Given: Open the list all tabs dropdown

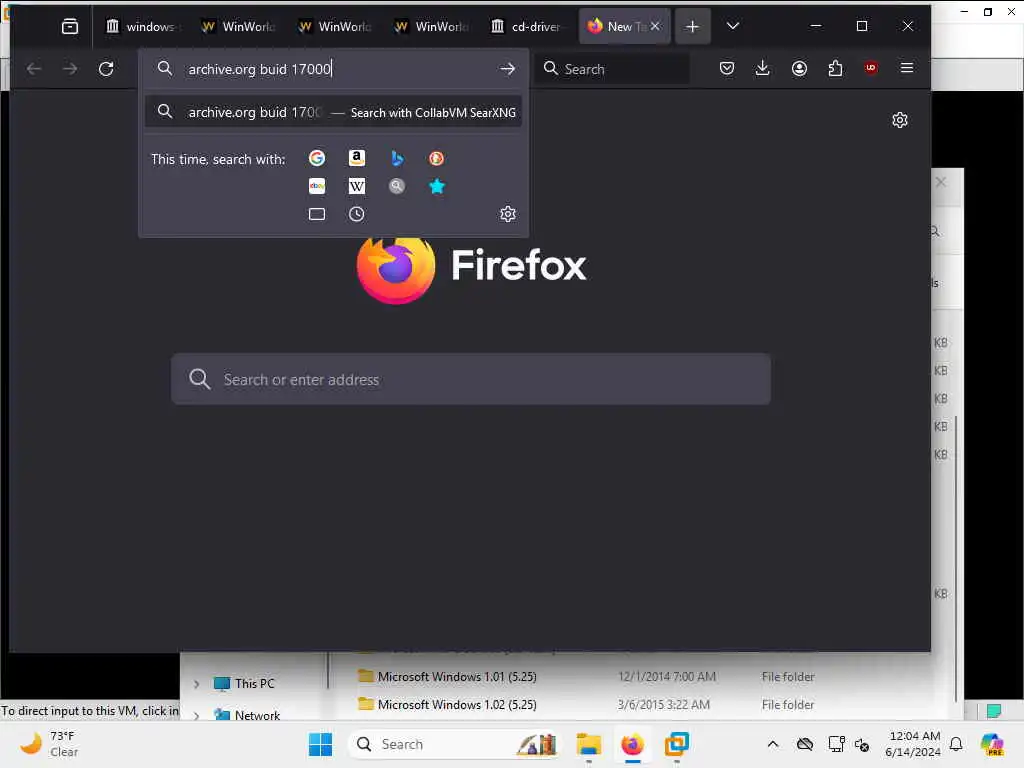Looking at the screenshot, I should pyautogui.click(x=733, y=26).
